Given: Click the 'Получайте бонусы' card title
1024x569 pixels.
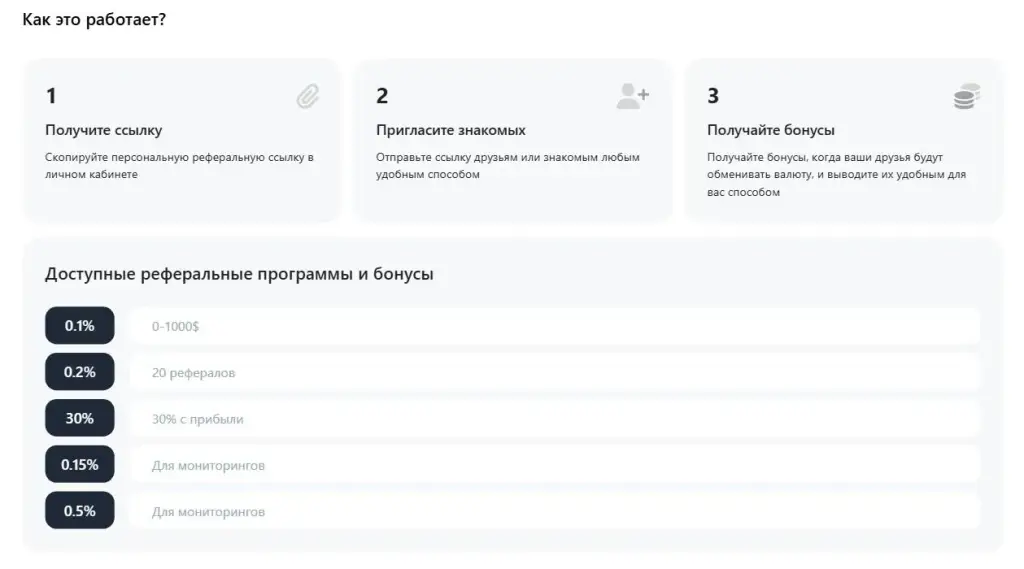Looking at the screenshot, I should (x=771, y=130).
